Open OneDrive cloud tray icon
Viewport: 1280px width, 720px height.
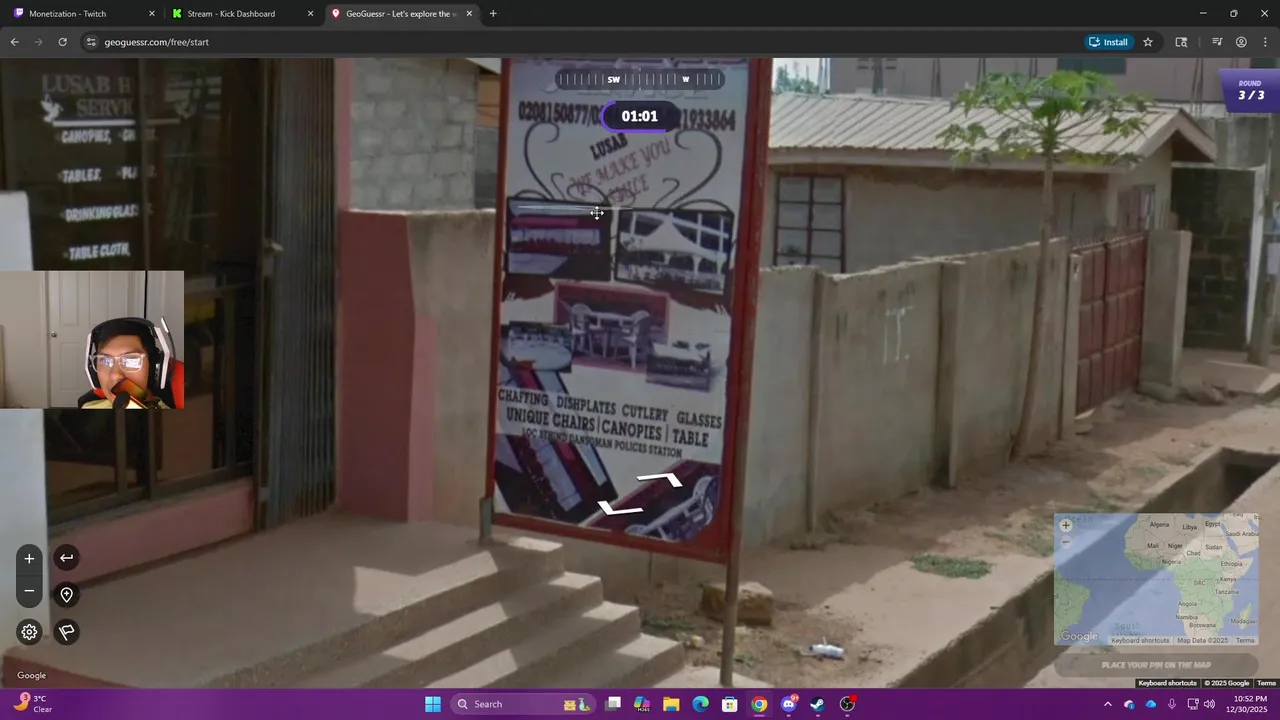(1150, 704)
